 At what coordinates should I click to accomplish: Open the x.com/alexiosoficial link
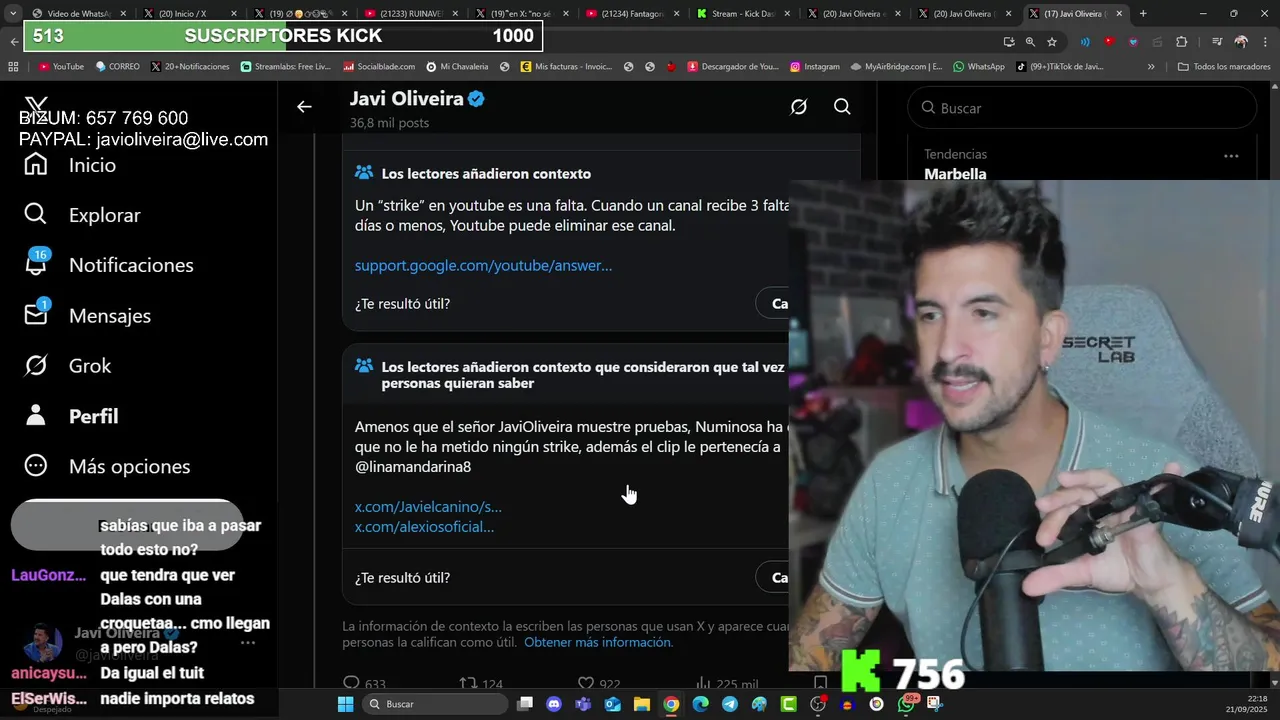[424, 527]
